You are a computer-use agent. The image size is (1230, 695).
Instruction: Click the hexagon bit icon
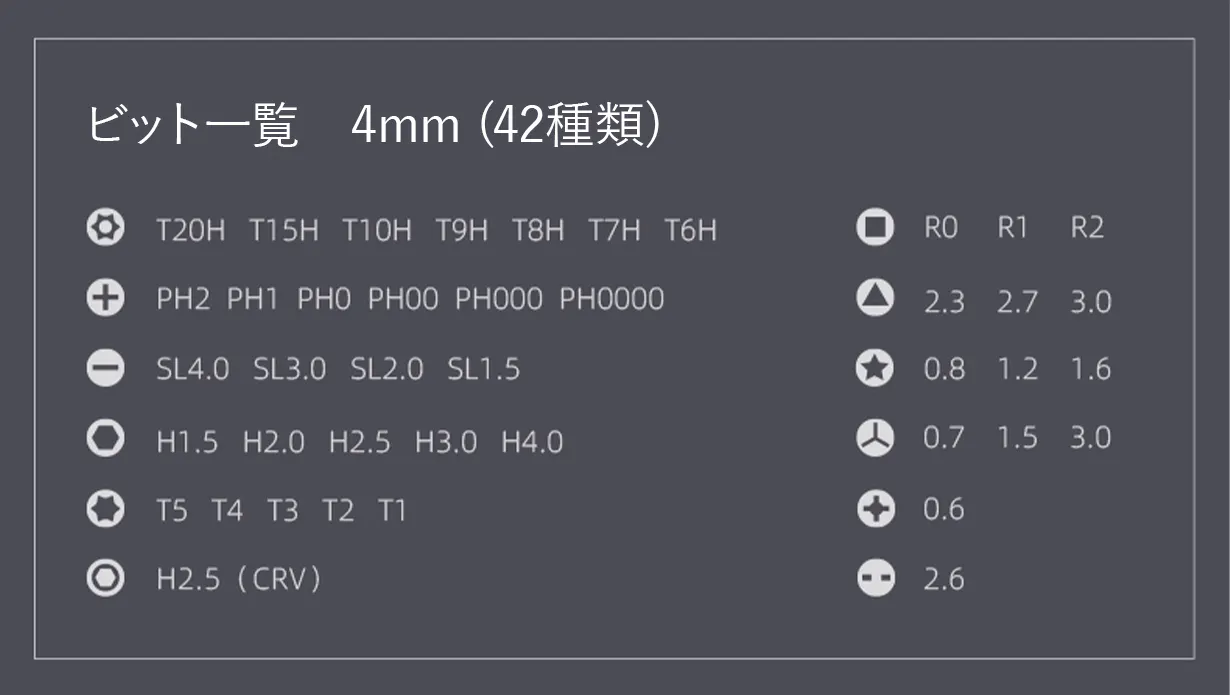[105, 440]
